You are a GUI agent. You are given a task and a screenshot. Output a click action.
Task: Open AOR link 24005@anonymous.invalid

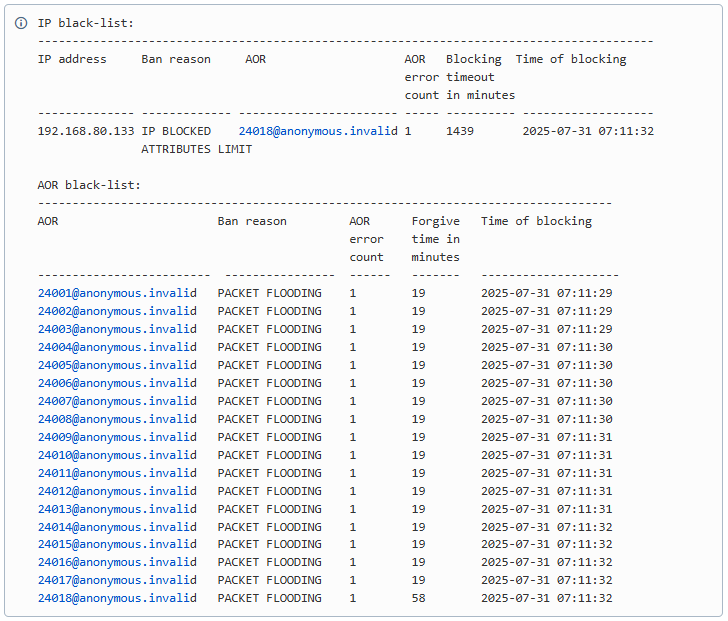point(117,365)
